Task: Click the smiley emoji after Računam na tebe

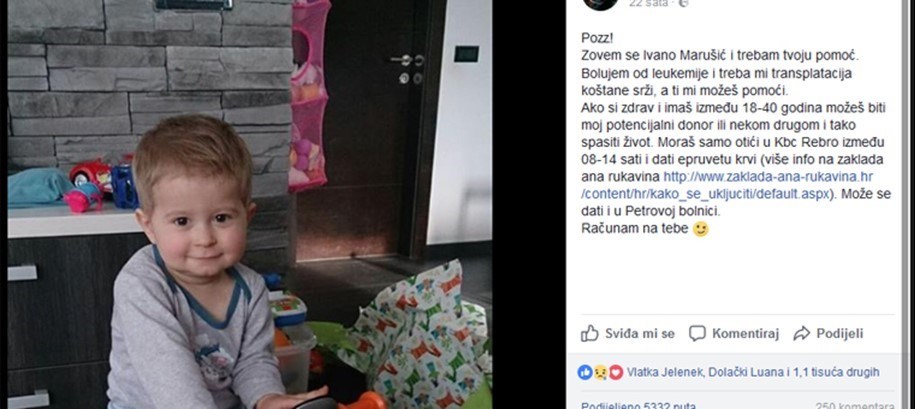Action: click(x=700, y=229)
